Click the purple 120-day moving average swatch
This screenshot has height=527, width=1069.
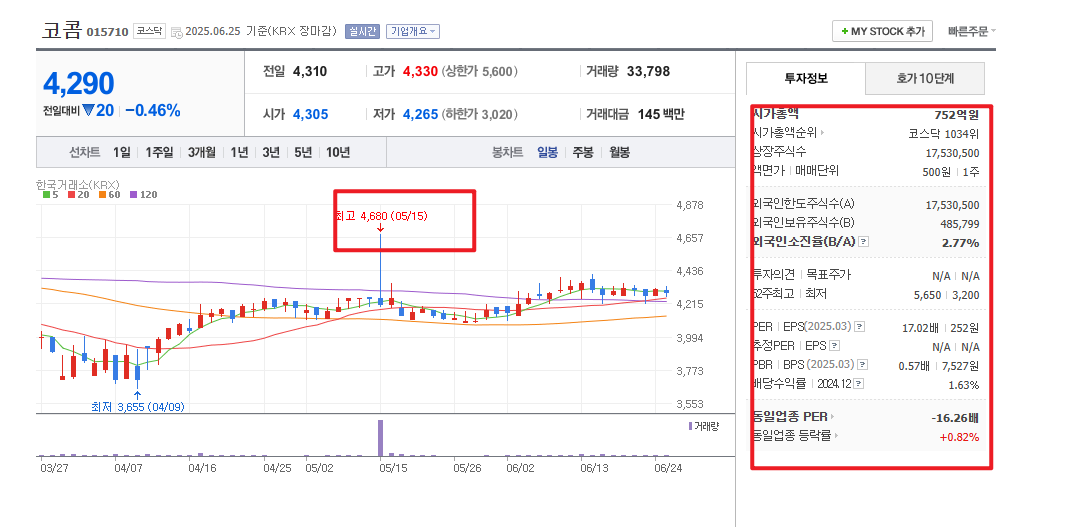134,195
